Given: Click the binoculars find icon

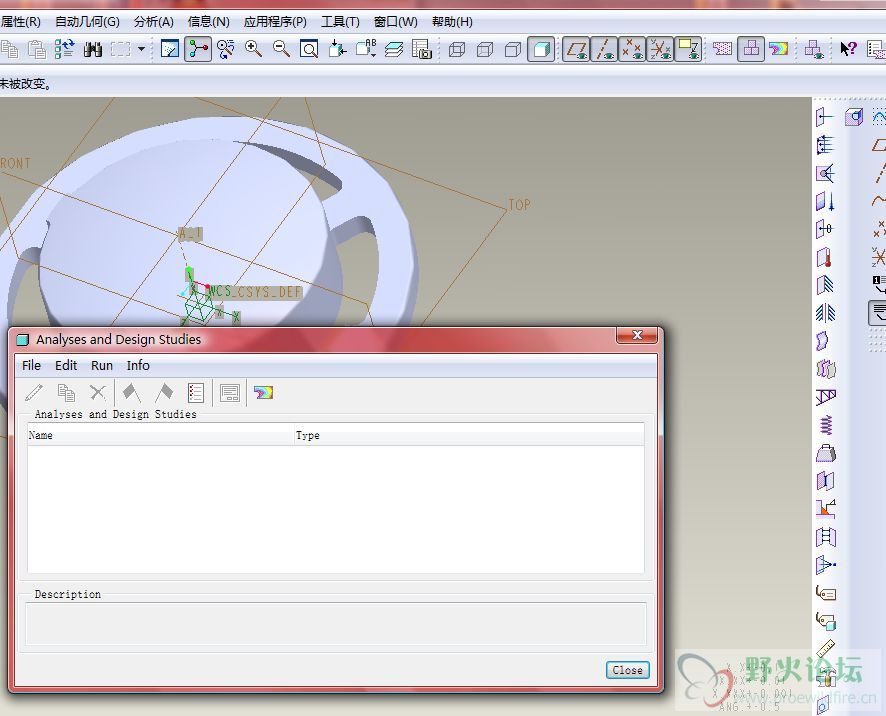Looking at the screenshot, I should (93, 49).
